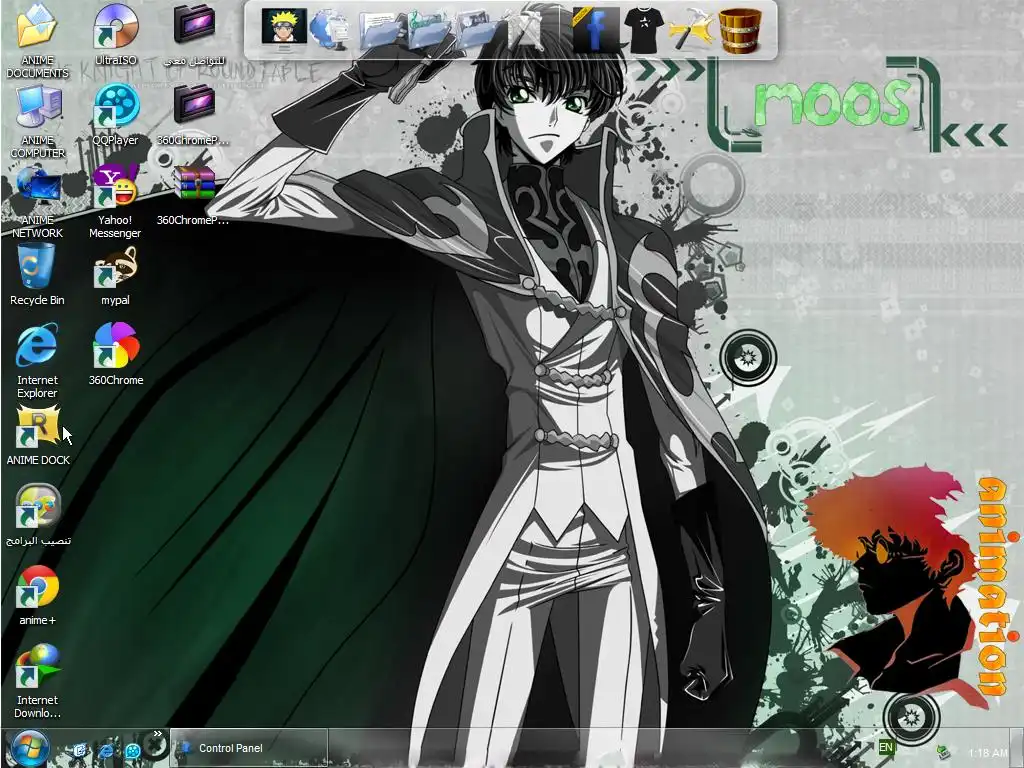Click the black T-shirt icon in dock
This screenshot has width=1024, height=768.
(643, 30)
